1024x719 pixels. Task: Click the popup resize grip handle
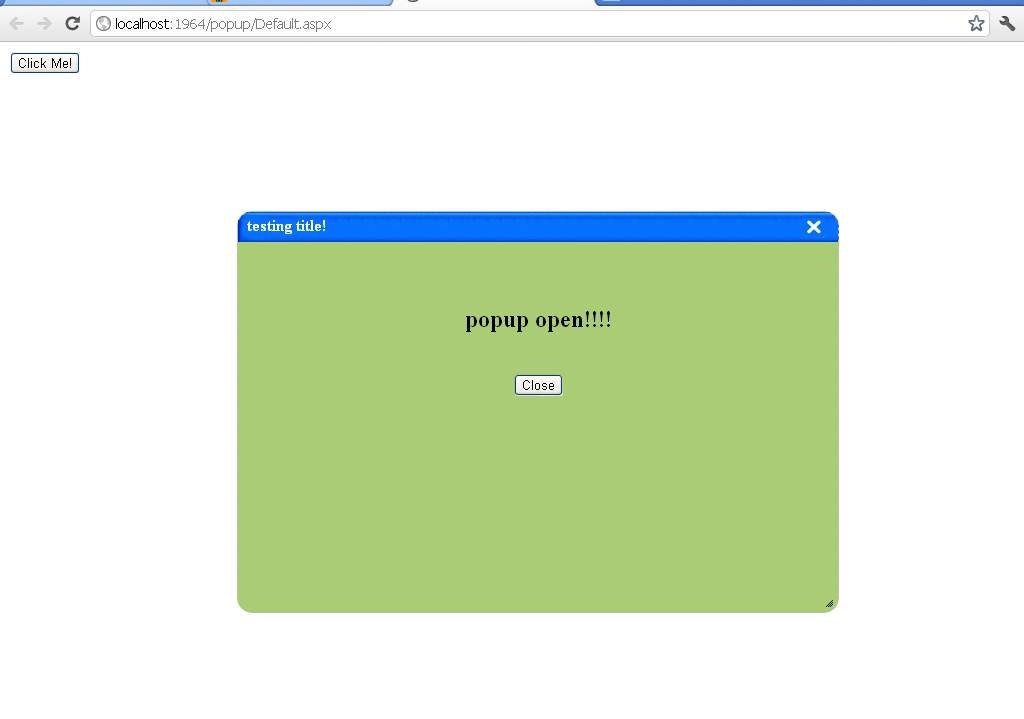[829, 603]
